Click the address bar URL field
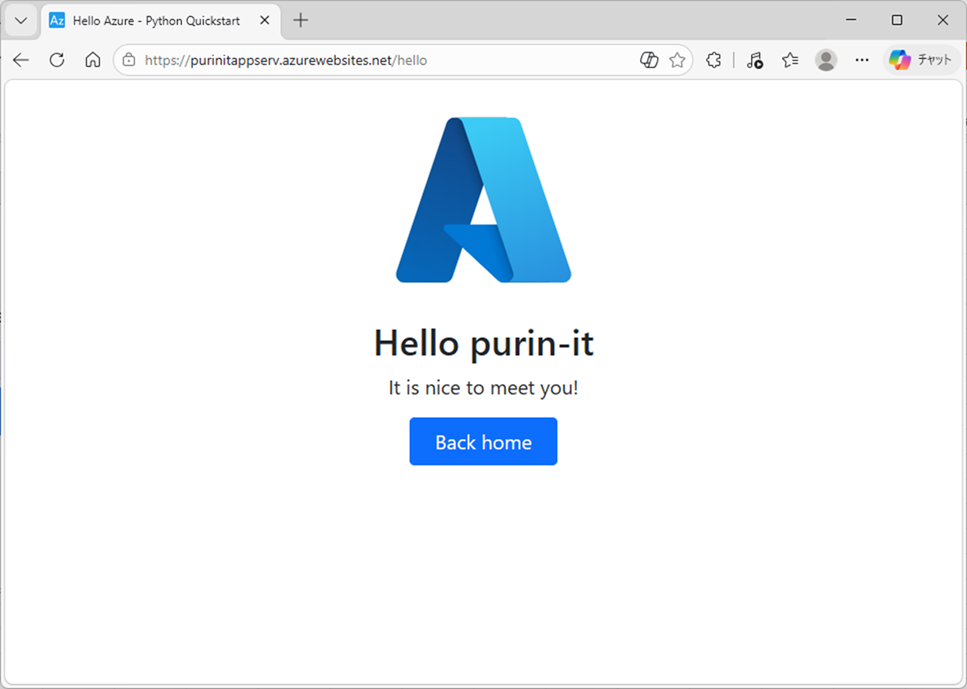The height and width of the screenshot is (689, 967). coord(380,60)
